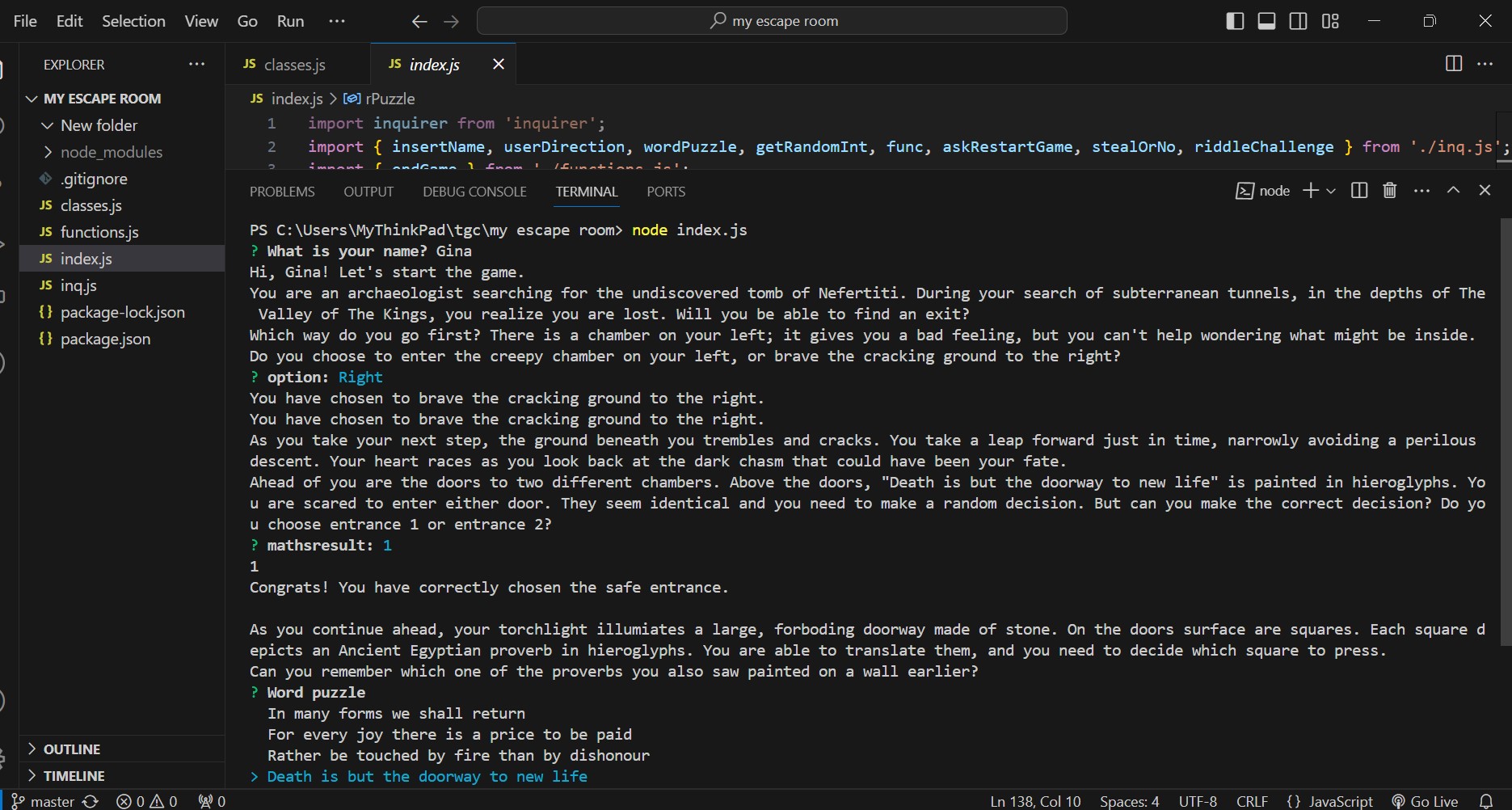Maximize panel size with up chevron
1512x810 pixels.
(1453, 190)
